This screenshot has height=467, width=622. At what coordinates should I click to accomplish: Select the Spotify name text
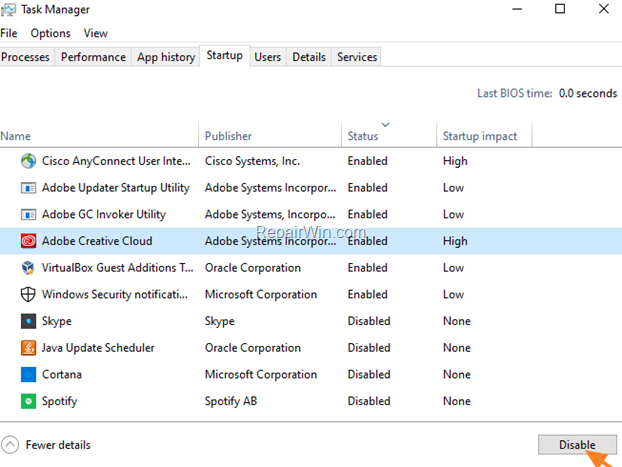tap(60, 401)
